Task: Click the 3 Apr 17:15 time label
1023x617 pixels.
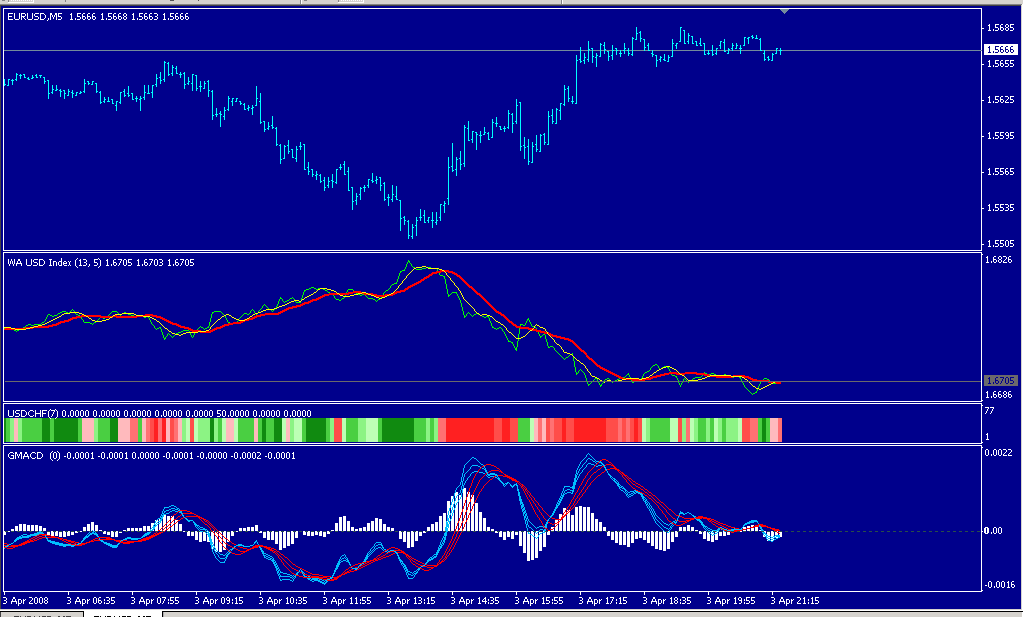Action: [x=603, y=600]
